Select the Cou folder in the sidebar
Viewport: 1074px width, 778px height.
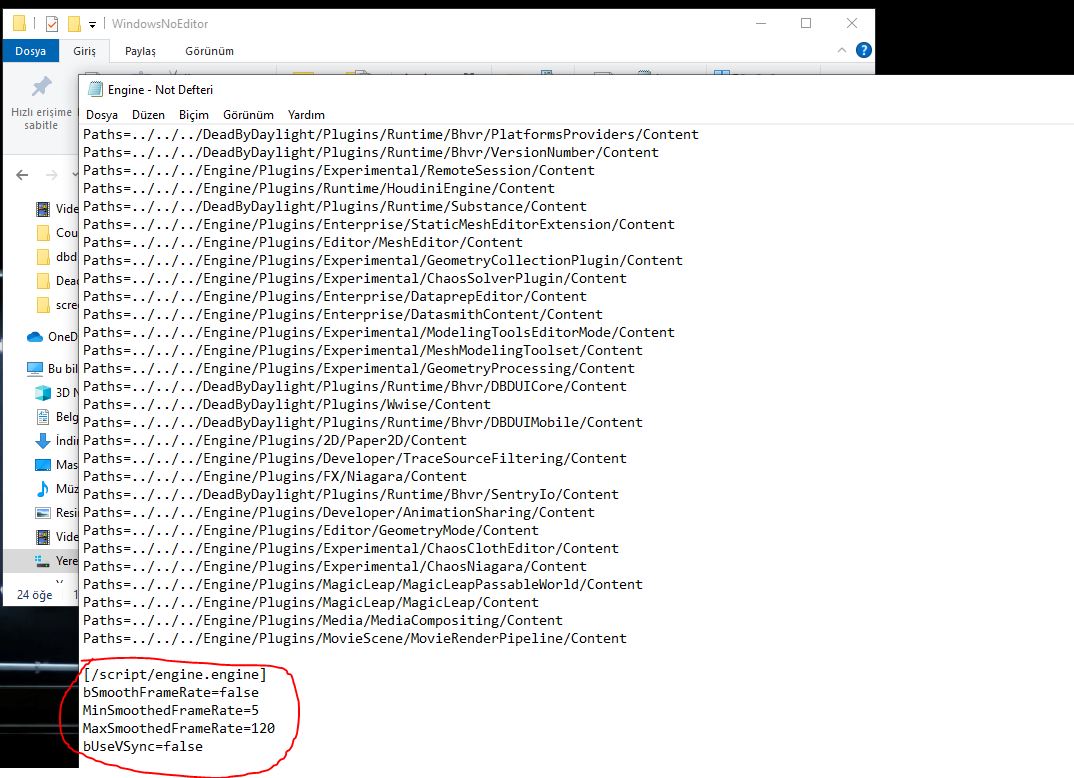(57, 233)
